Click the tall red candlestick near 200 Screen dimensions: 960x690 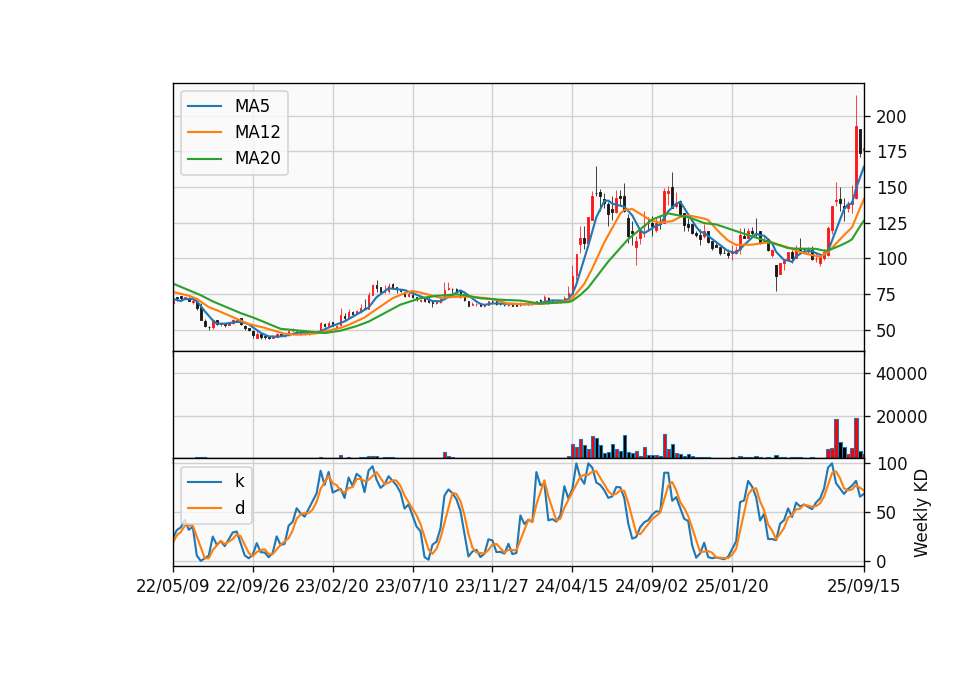click(x=857, y=162)
